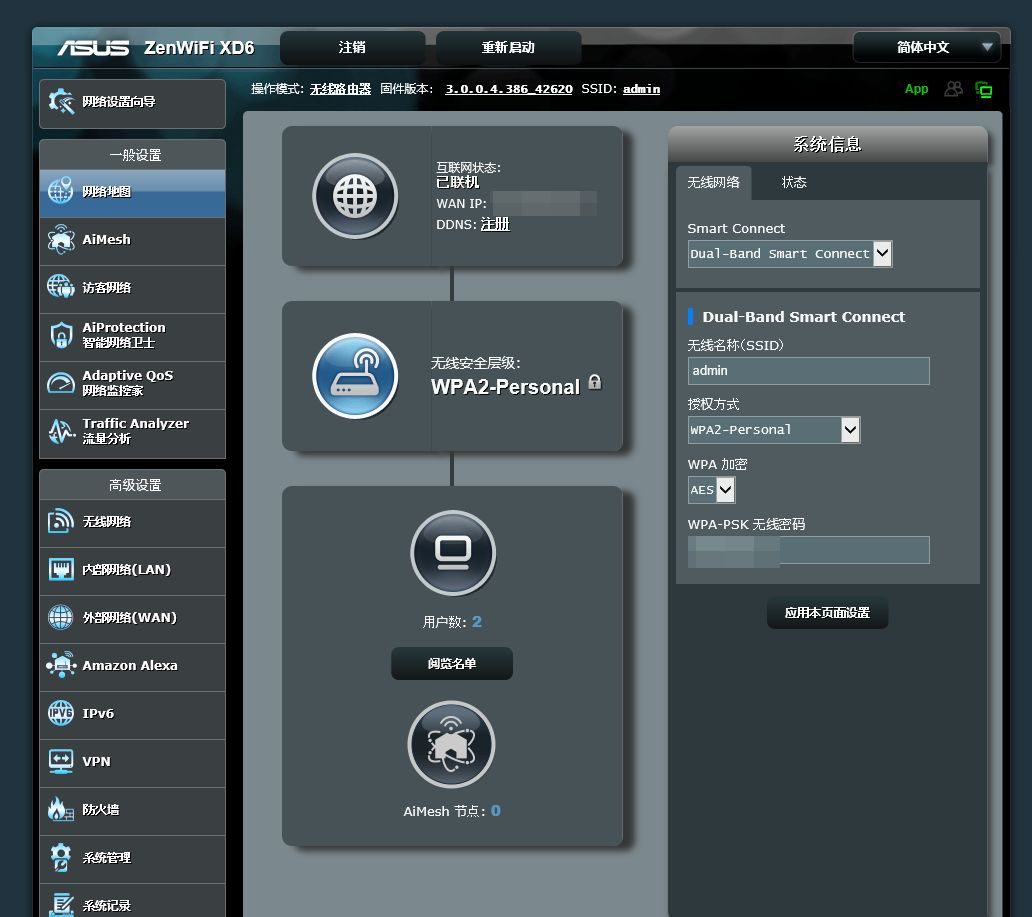Viewport: 1032px width, 917px height.
Task: Click the WPA-PSK 无线密码 input field
Action: point(809,550)
